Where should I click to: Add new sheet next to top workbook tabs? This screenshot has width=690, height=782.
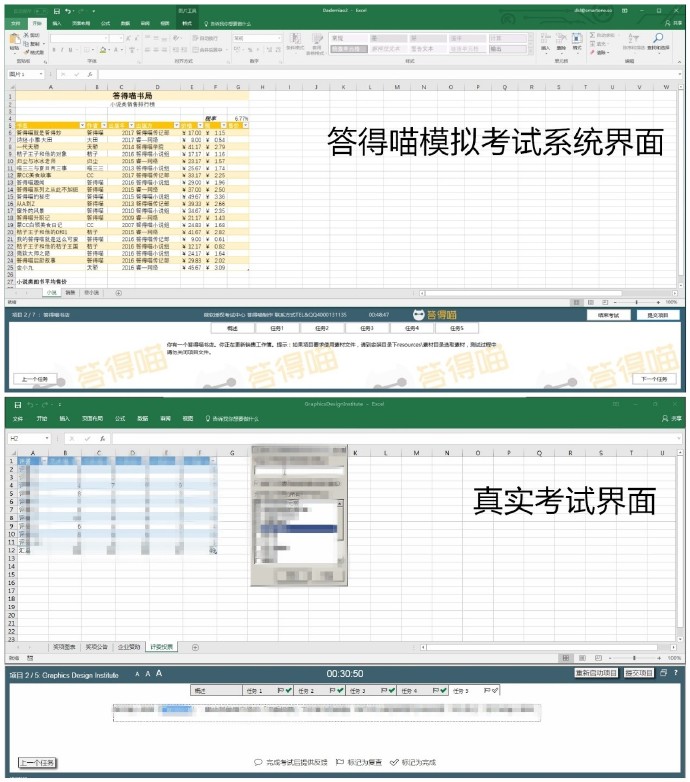click(119, 293)
